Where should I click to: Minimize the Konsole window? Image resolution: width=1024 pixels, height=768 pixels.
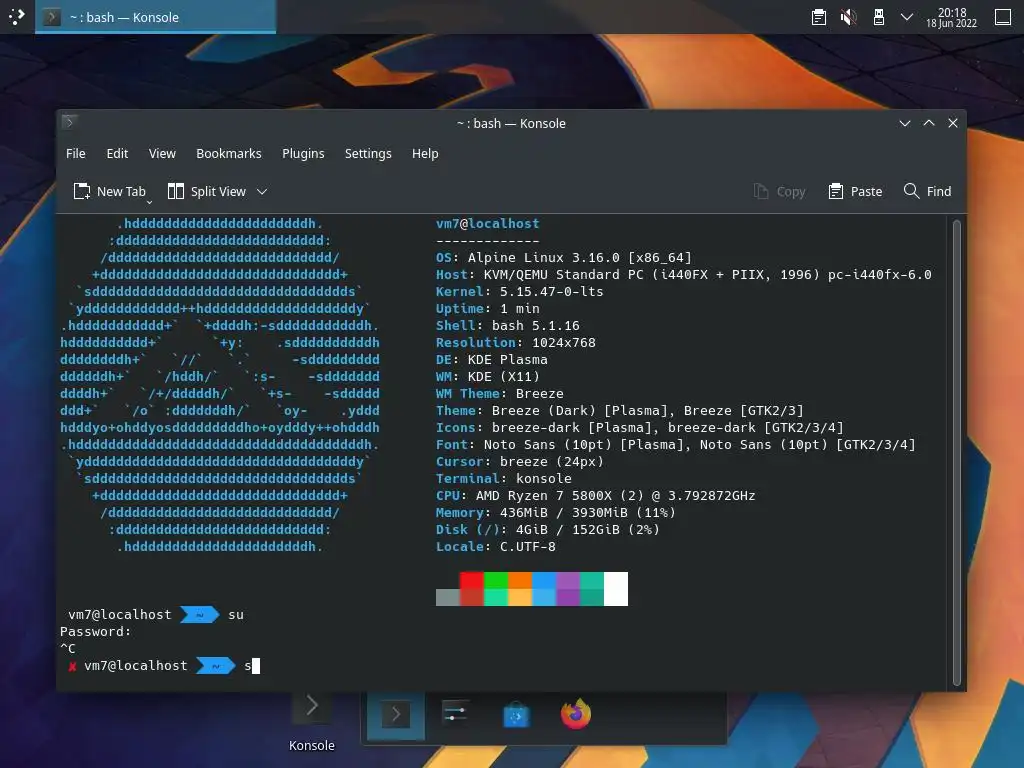click(904, 123)
